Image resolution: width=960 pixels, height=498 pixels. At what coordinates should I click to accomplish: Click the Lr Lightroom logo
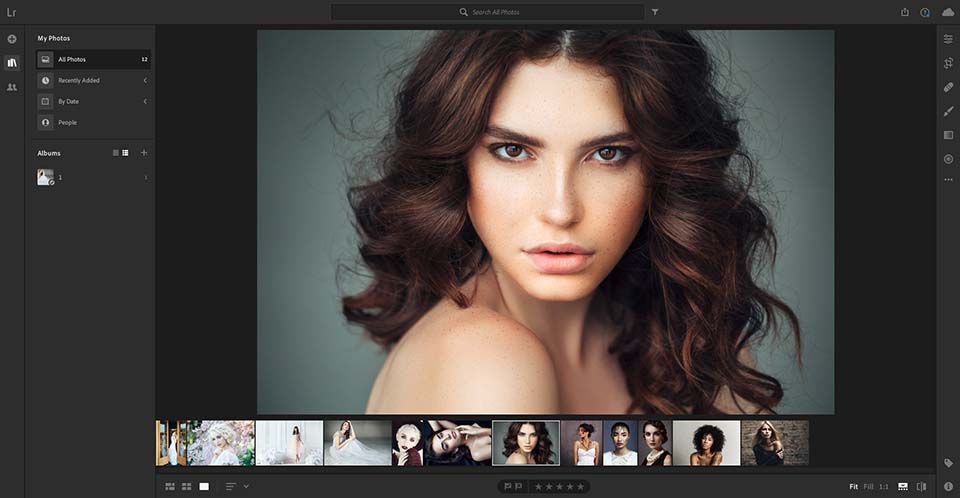[x=11, y=12]
